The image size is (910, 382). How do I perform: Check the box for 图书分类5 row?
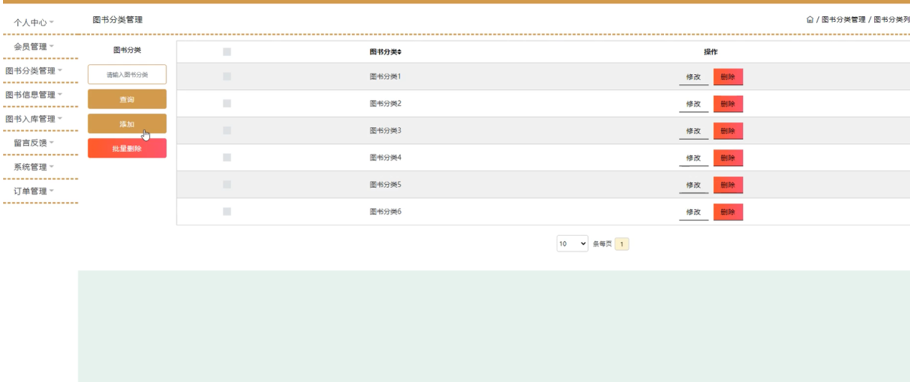(x=227, y=185)
